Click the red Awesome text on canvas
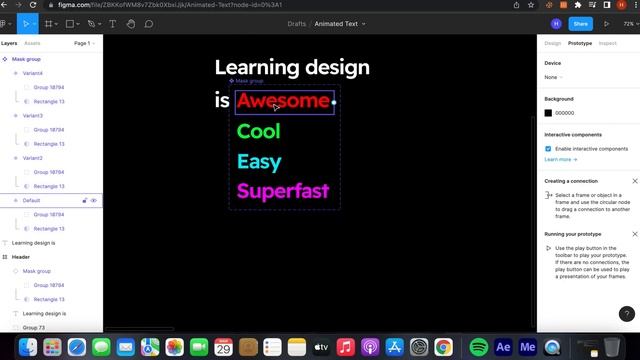The image size is (640, 360). pyautogui.click(x=283, y=100)
